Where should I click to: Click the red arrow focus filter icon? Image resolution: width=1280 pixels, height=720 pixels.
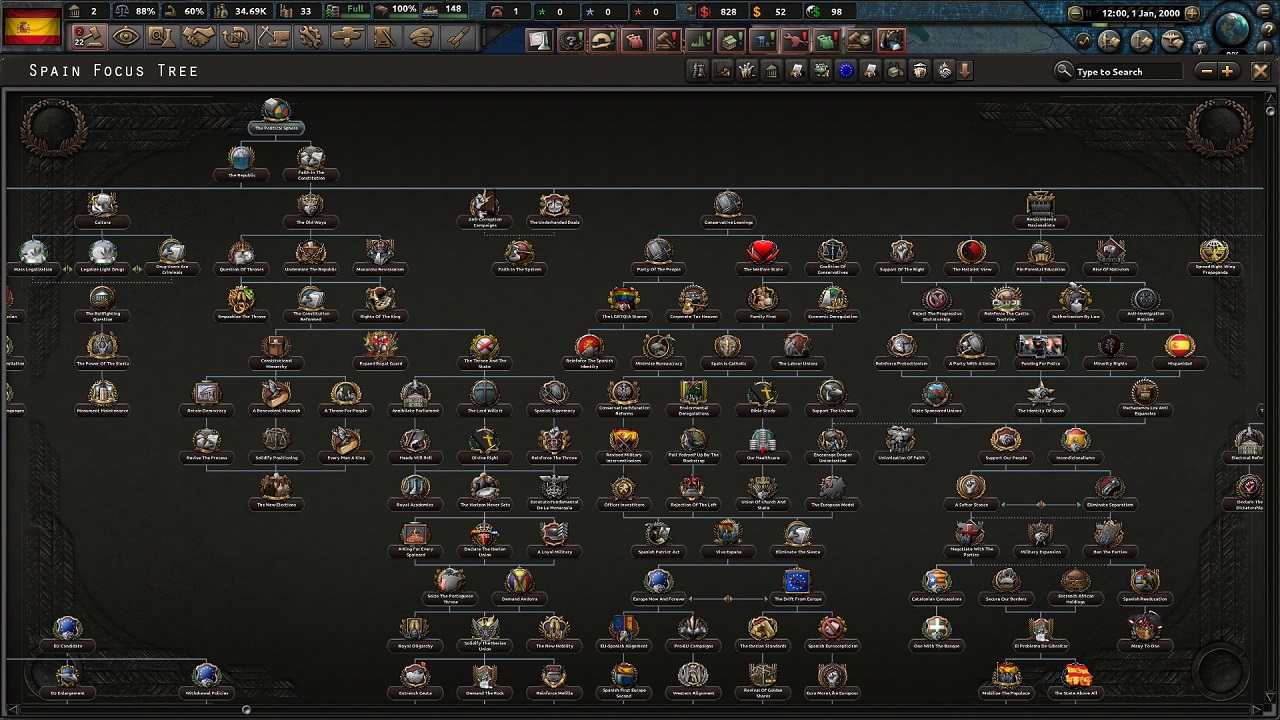pos(964,70)
